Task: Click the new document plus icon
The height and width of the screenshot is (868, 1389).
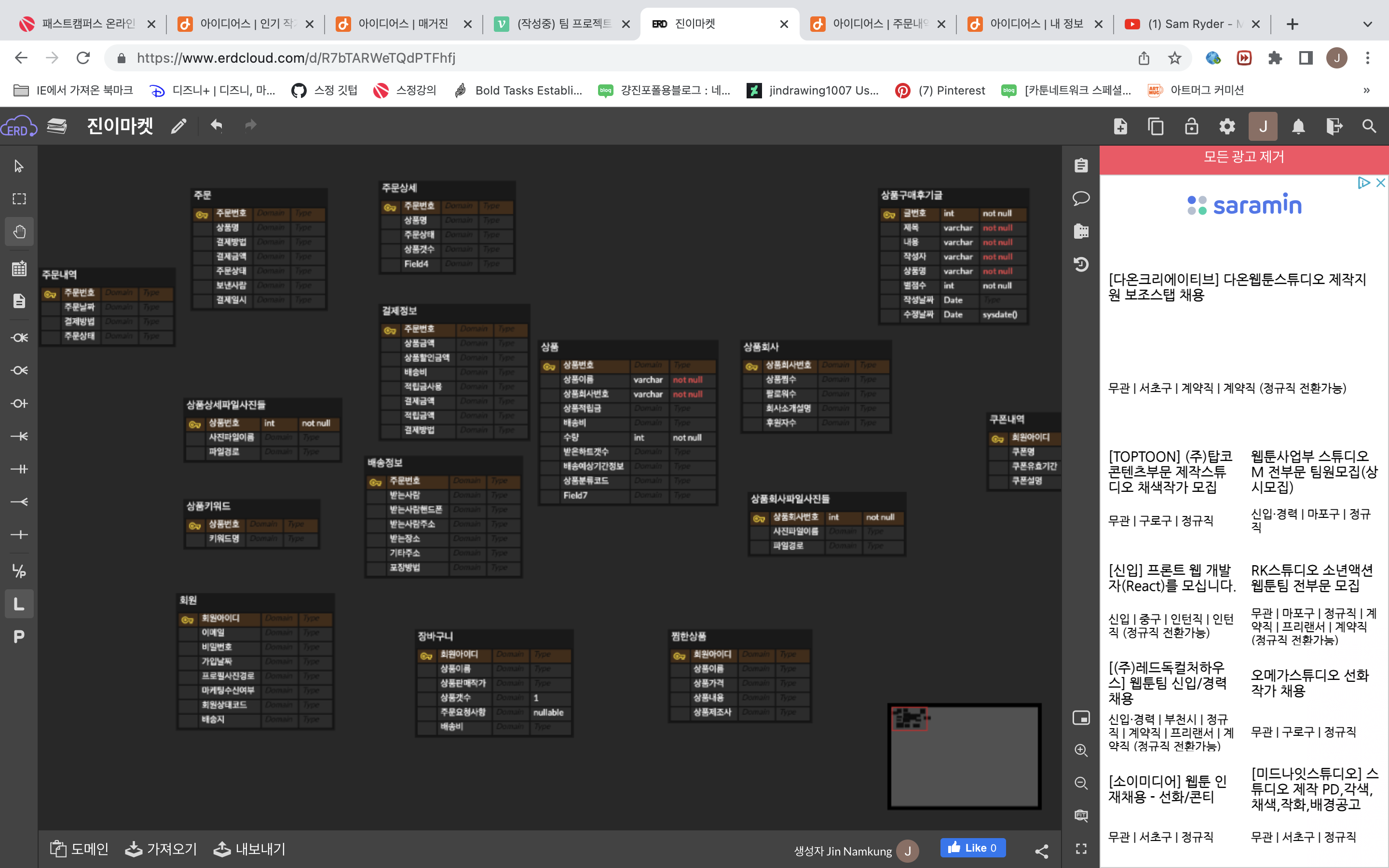Action: pyautogui.click(x=1120, y=126)
